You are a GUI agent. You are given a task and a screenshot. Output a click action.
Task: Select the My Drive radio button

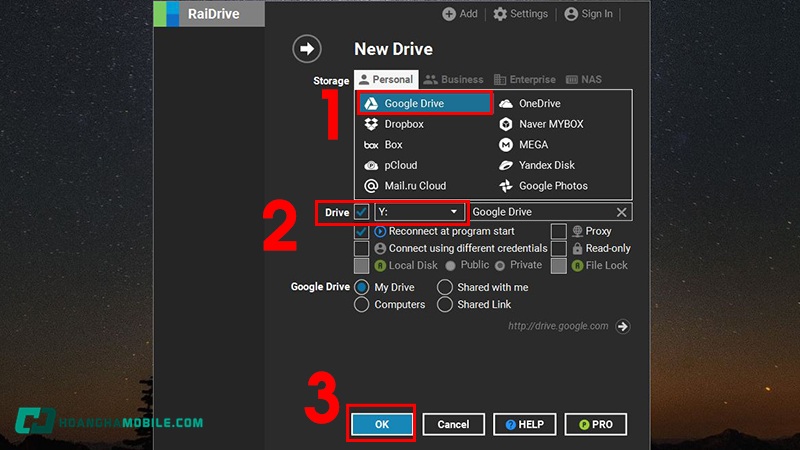pyautogui.click(x=361, y=287)
